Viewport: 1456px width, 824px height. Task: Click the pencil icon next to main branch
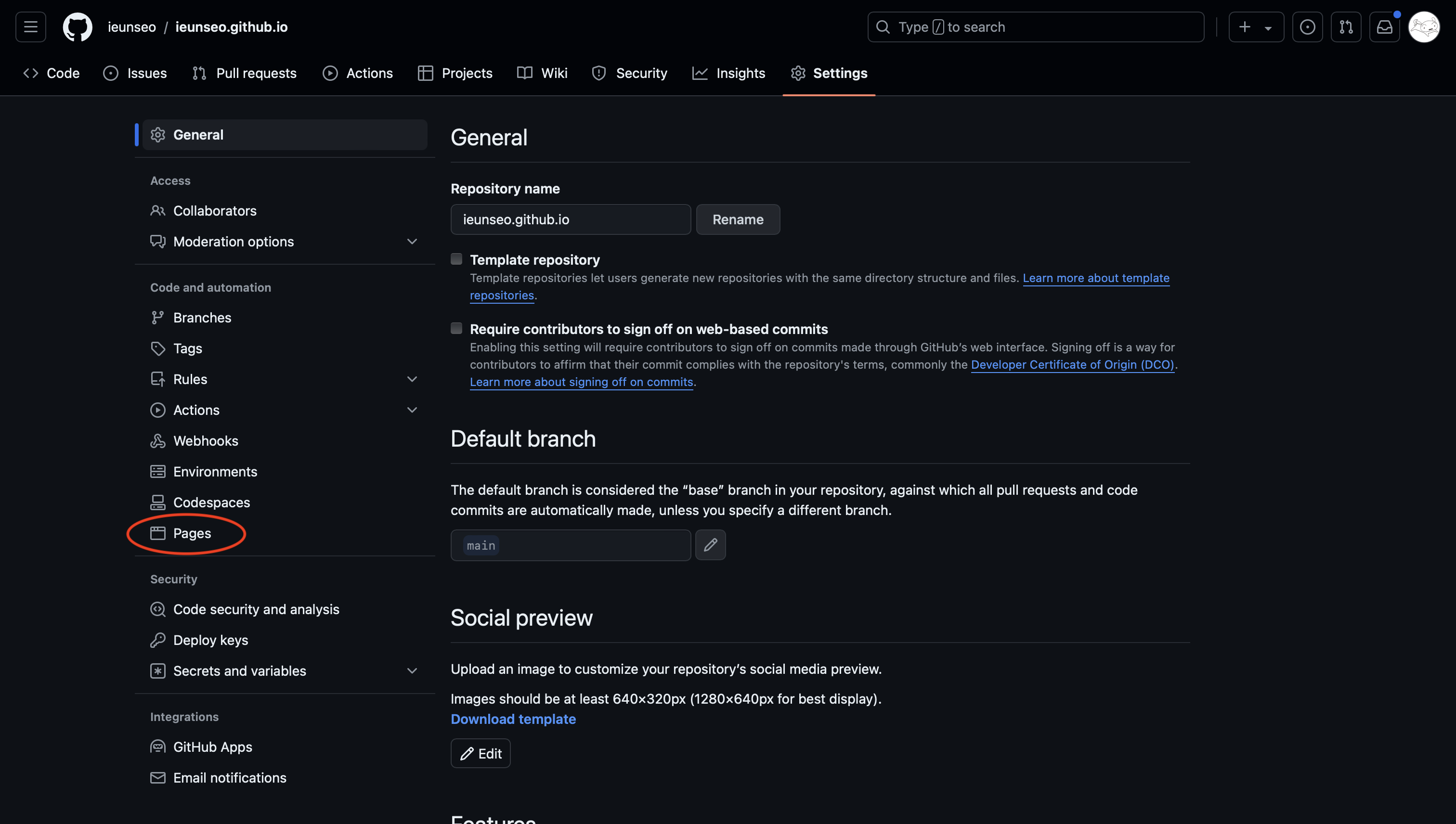pyautogui.click(x=711, y=545)
